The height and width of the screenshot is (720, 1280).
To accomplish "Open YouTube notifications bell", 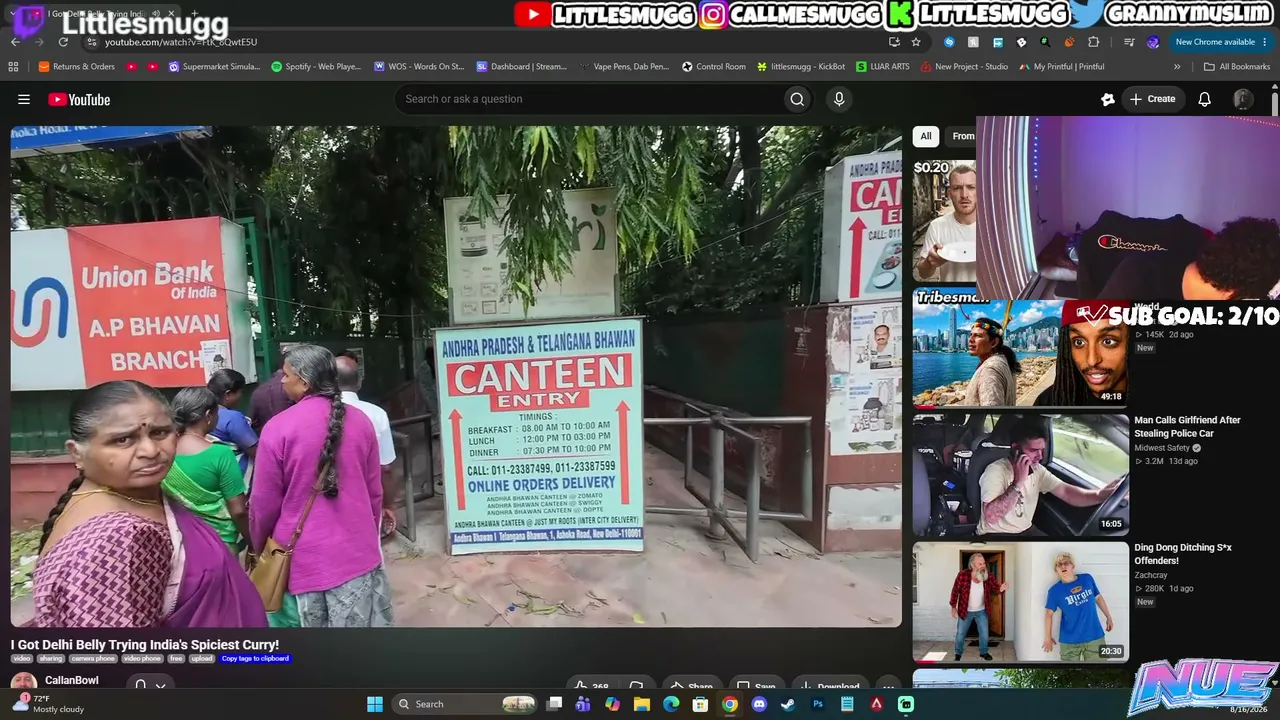I will point(1205,99).
